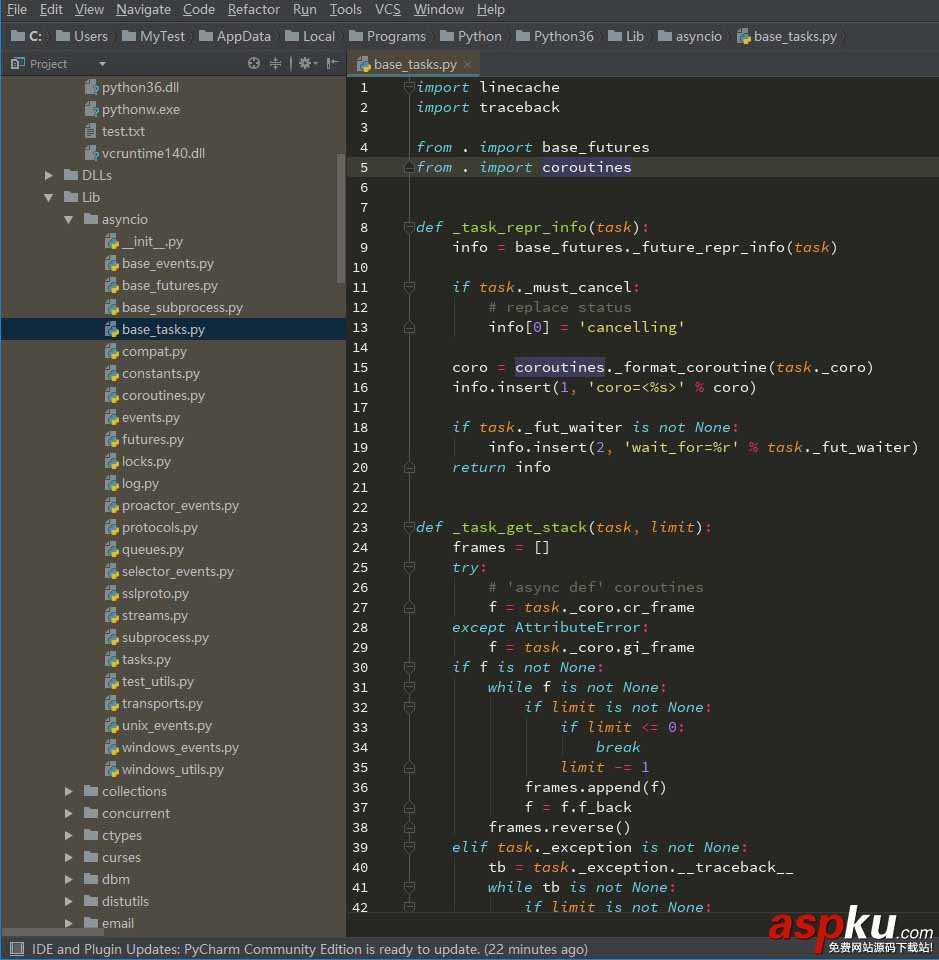Click the collapse all icon in Project panel
The height and width of the screenshot is (960, 939).
275,63
